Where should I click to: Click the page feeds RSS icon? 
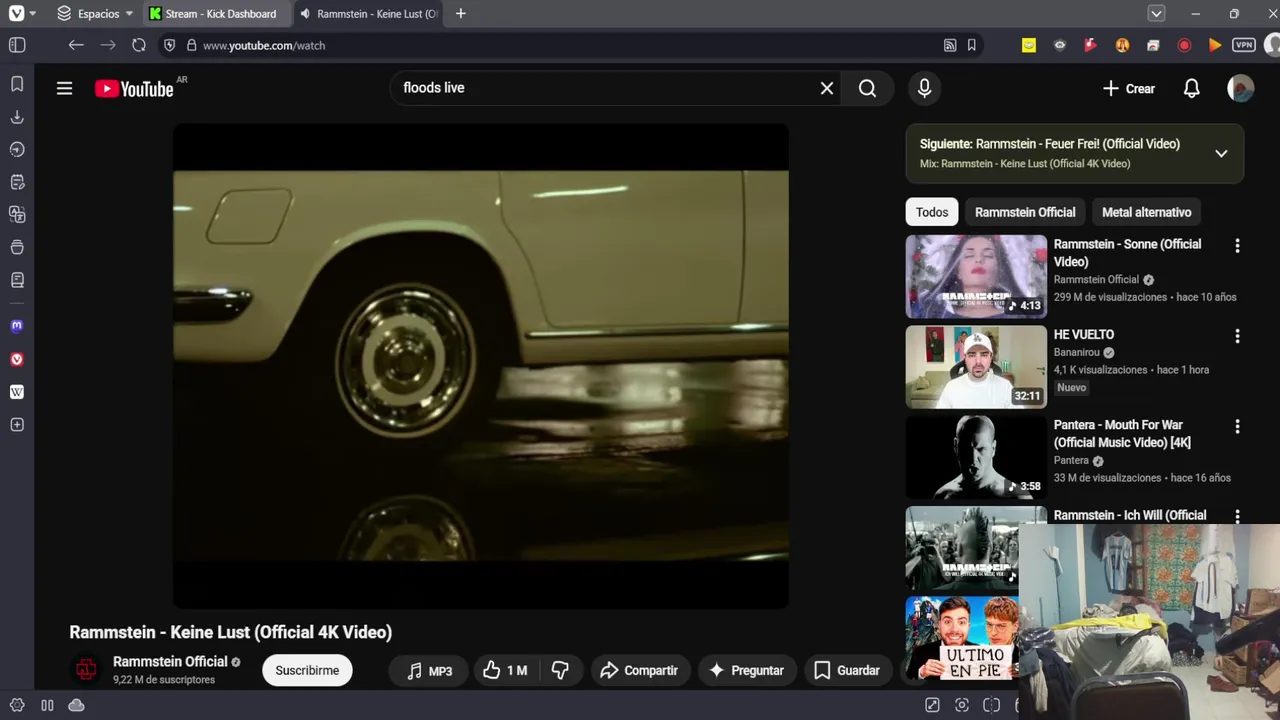coord(950,45)
